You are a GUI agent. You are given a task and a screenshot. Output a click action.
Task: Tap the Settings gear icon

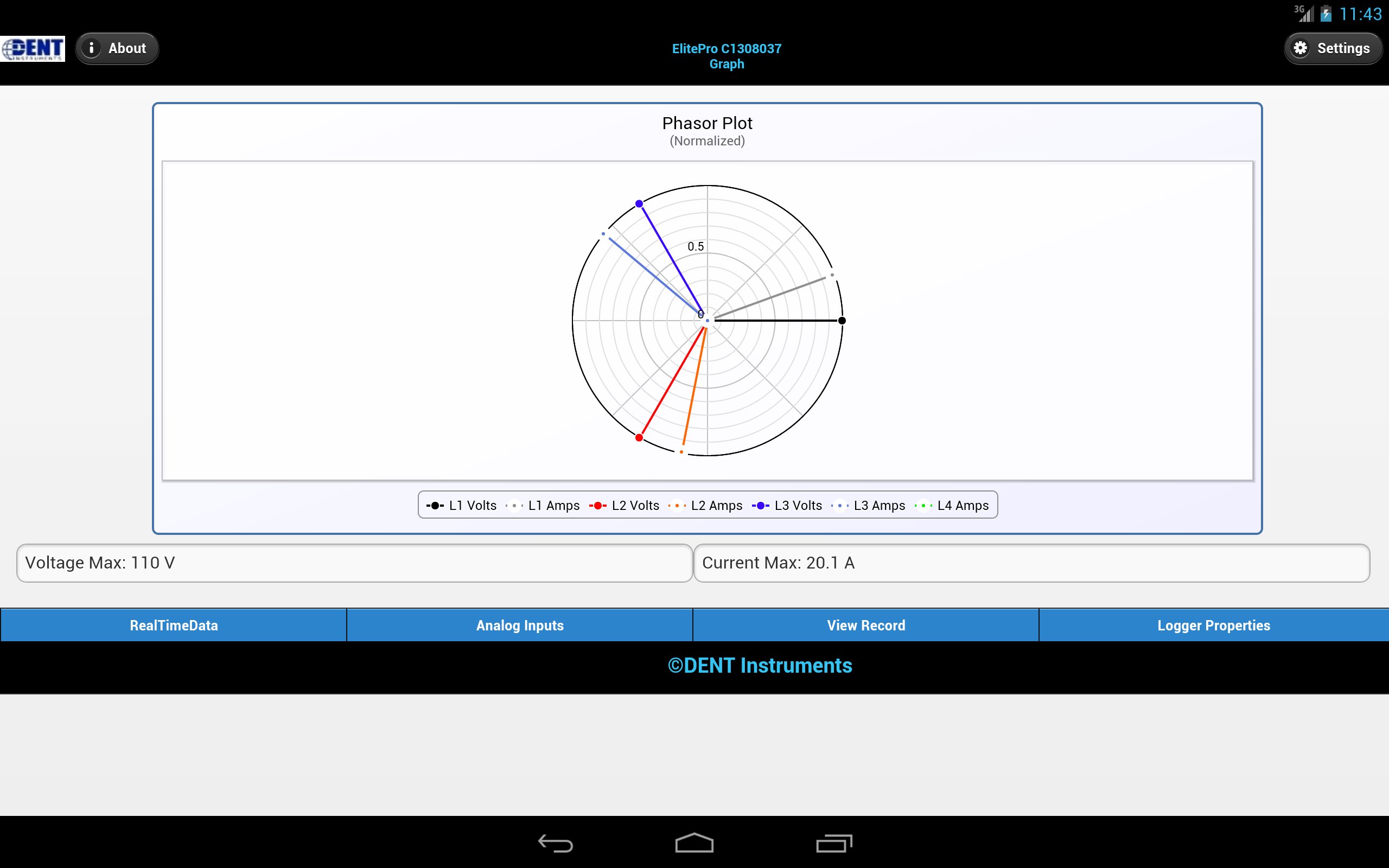[1301, 48]
